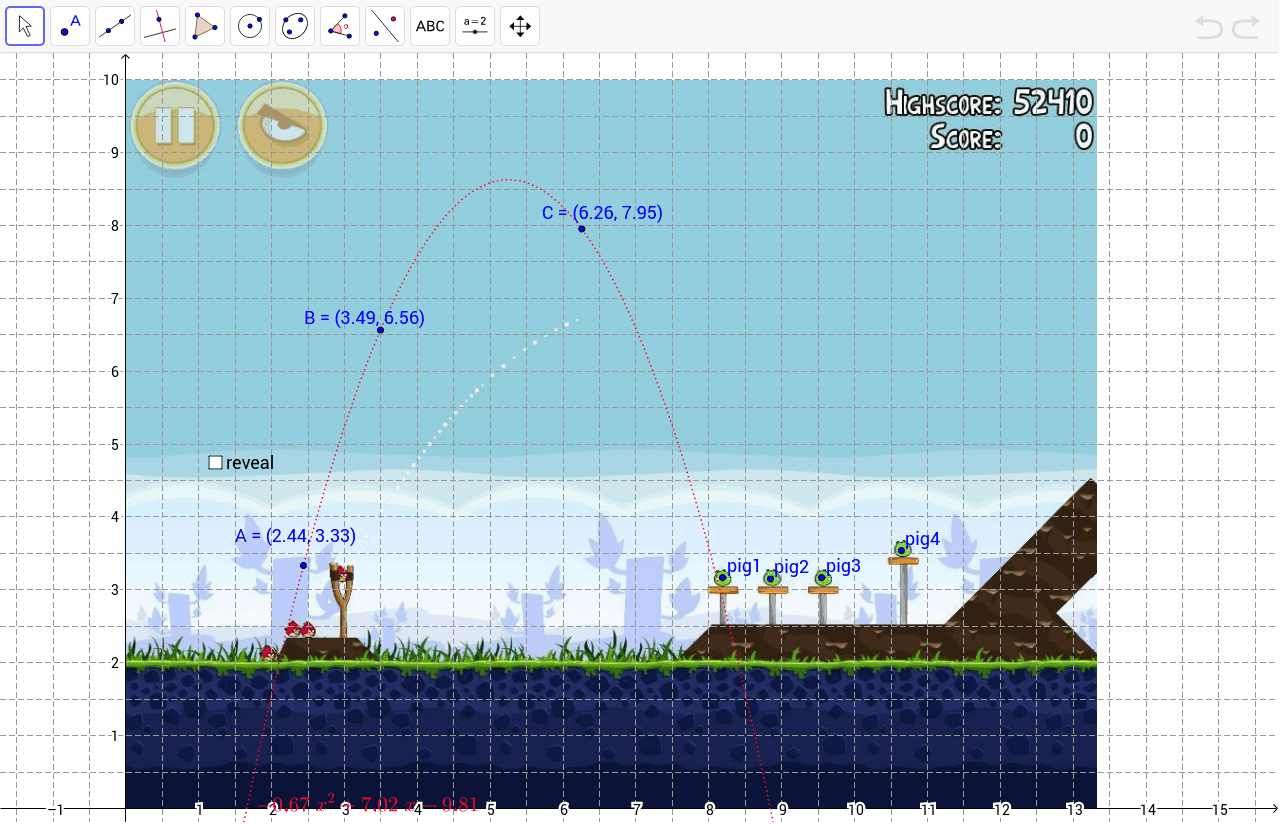This screenshot has height=824, width=1280.
Task: Click x-axis label 15
Action: point(1220,809)
